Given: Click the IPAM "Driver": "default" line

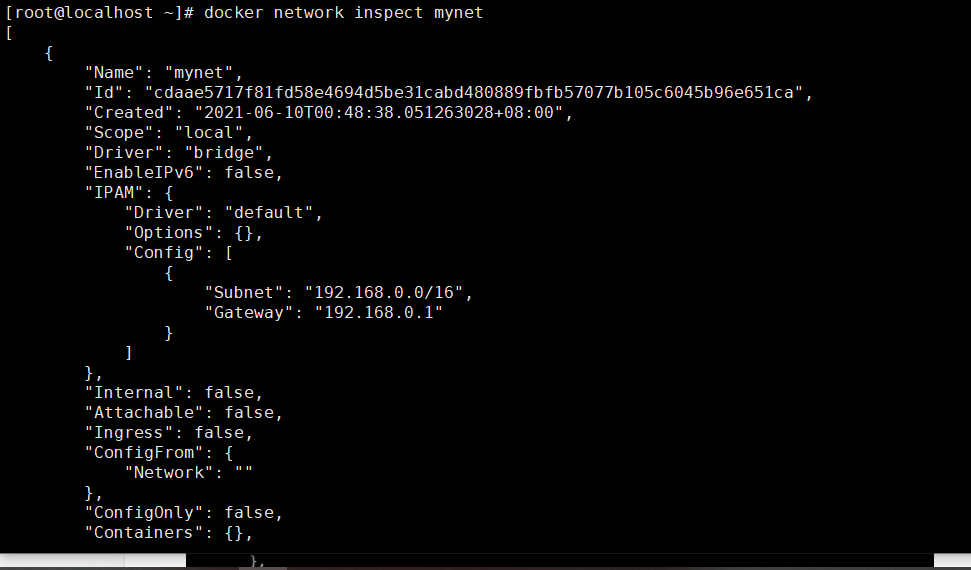Looking at the screenshot, I should [224, 213].
